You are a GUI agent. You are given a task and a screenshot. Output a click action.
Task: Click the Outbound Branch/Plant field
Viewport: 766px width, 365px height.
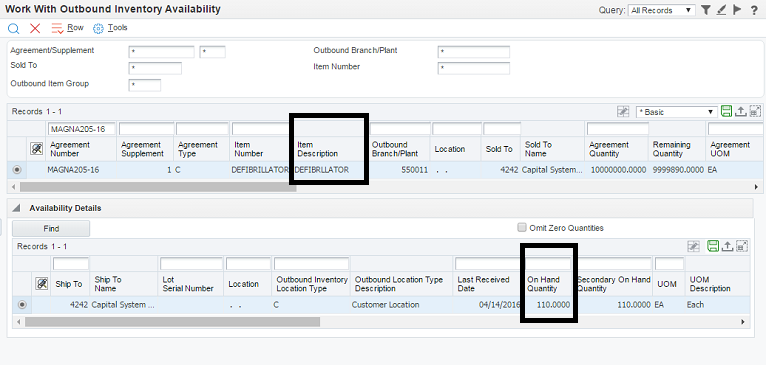pos(473,52)
